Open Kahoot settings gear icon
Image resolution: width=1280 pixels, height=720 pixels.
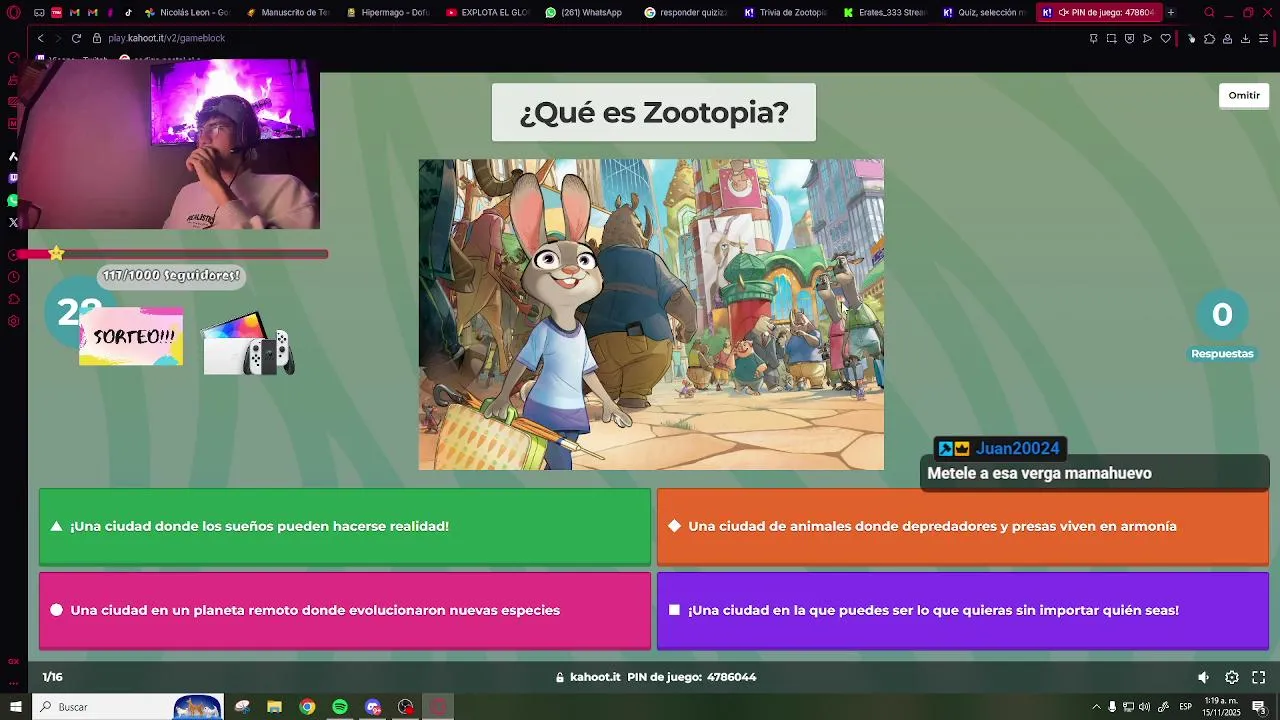(x=1232, y=677)
